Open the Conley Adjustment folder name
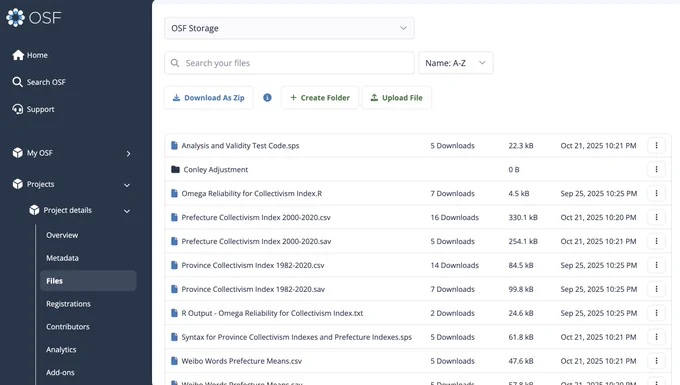The image size is (680, 385). (x=216, y=170)
